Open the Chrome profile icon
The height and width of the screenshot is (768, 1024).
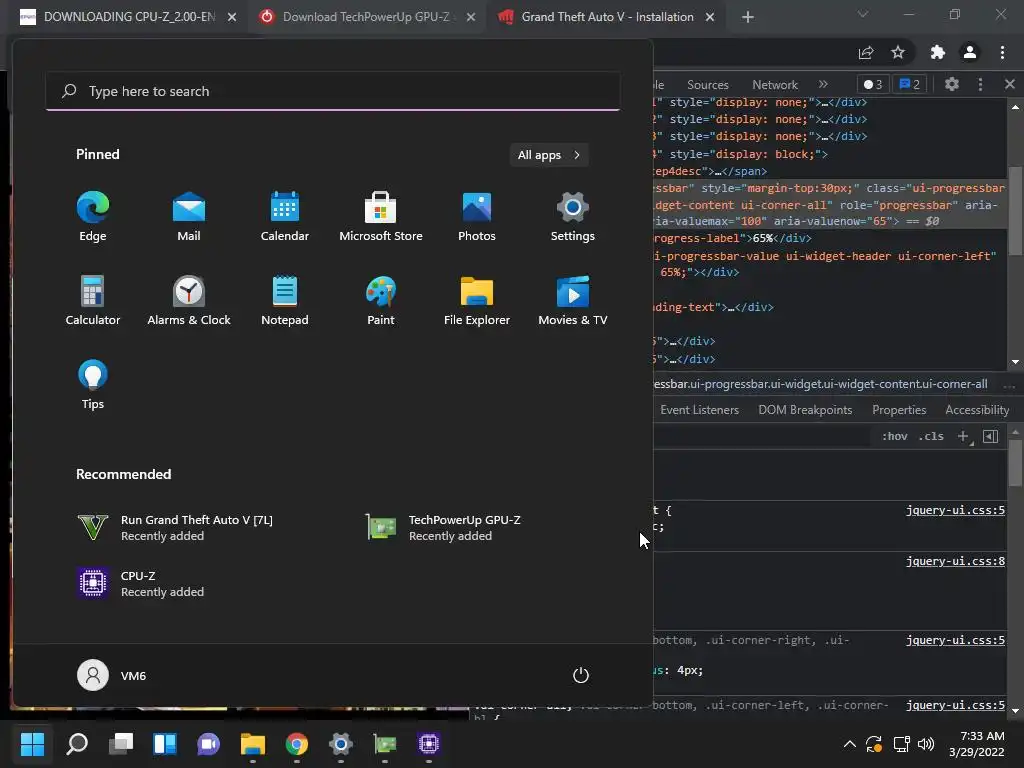pyautogui.click(x=970, y=53)
